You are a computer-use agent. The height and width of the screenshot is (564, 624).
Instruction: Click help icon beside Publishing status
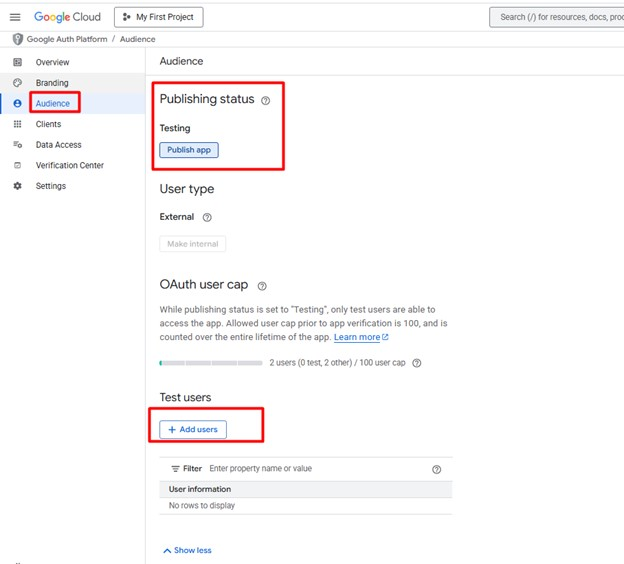[x=265, y=100]
